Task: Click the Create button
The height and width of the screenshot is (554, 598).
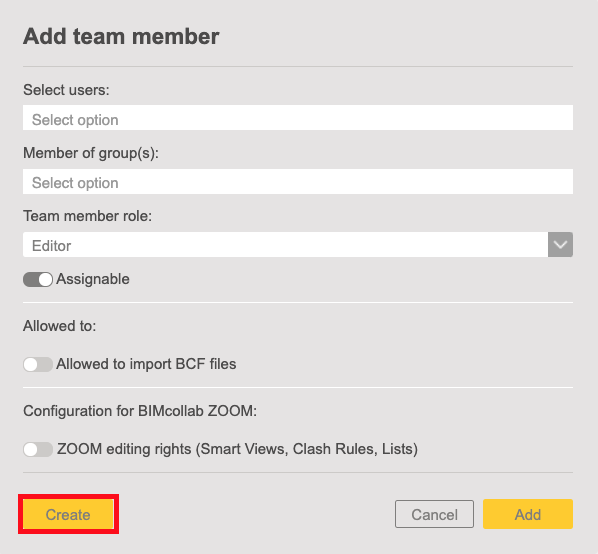Action: [x=68, y=514]
